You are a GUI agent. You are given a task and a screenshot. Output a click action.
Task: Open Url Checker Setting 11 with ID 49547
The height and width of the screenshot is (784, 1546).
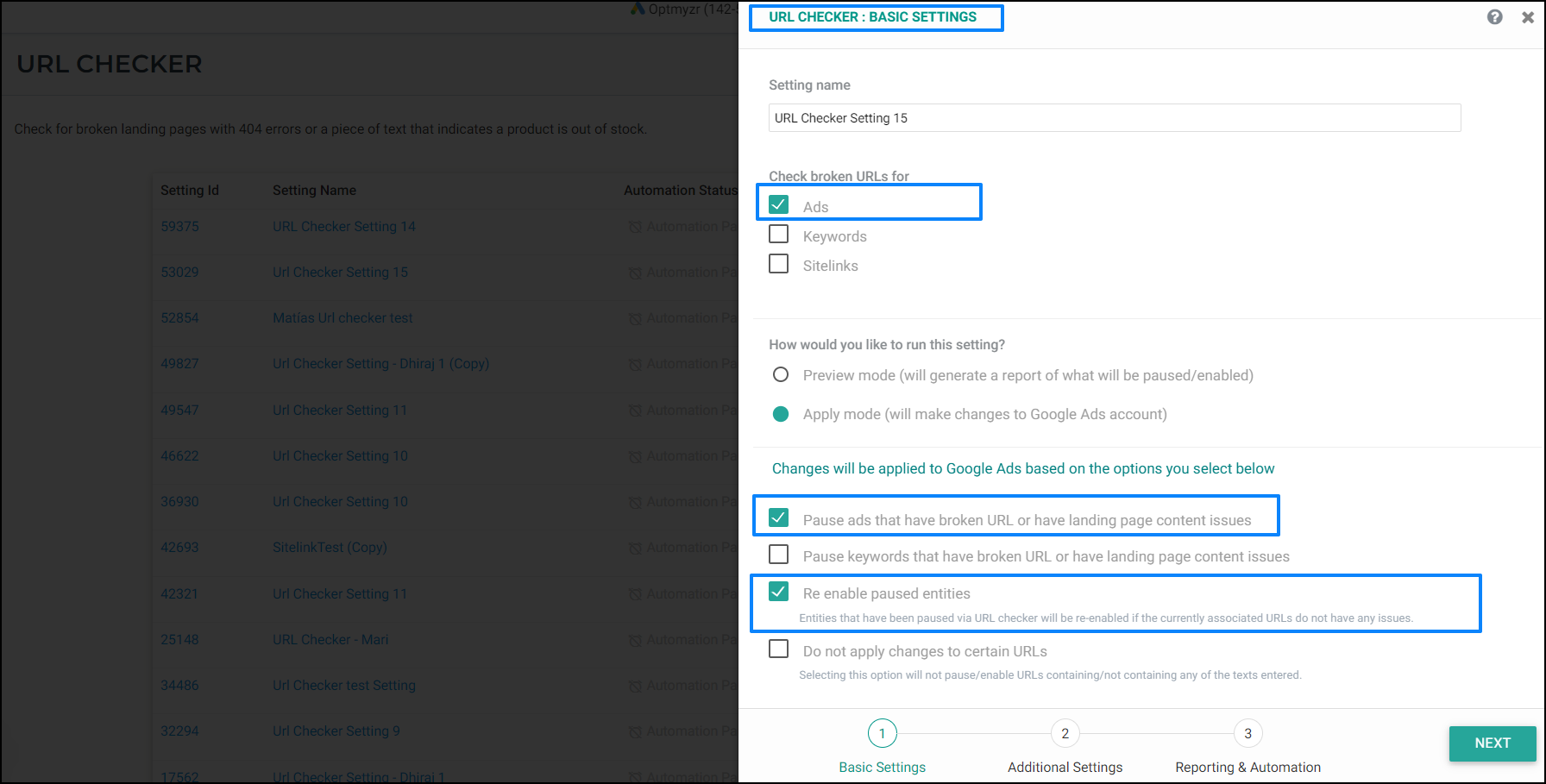point(340,411)
